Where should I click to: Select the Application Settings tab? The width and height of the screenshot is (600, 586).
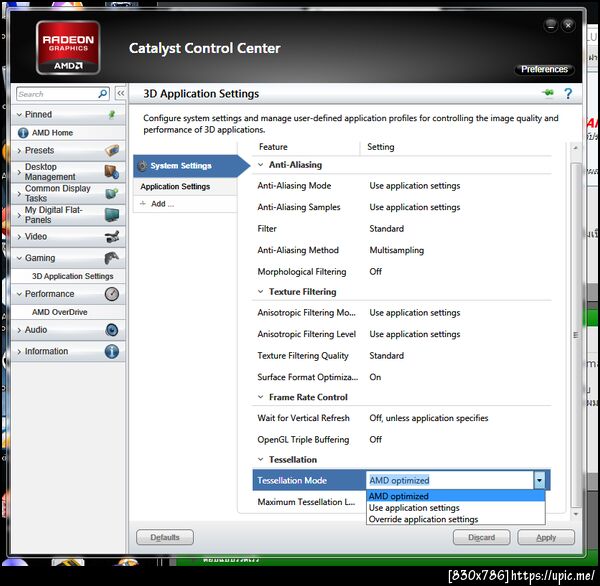pyautogui.click(x=185, y=186)
